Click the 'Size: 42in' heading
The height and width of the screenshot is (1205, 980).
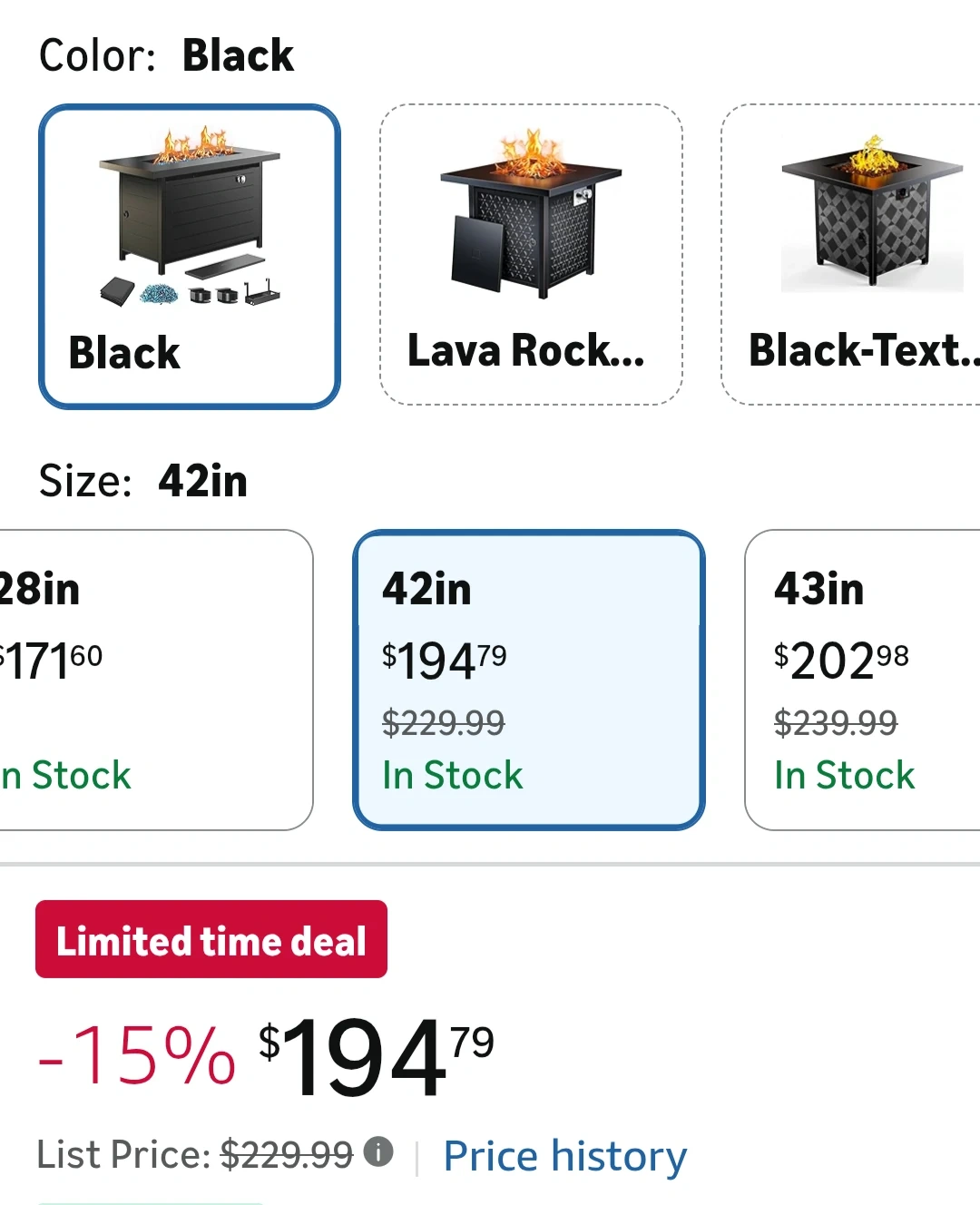[143, 481]
